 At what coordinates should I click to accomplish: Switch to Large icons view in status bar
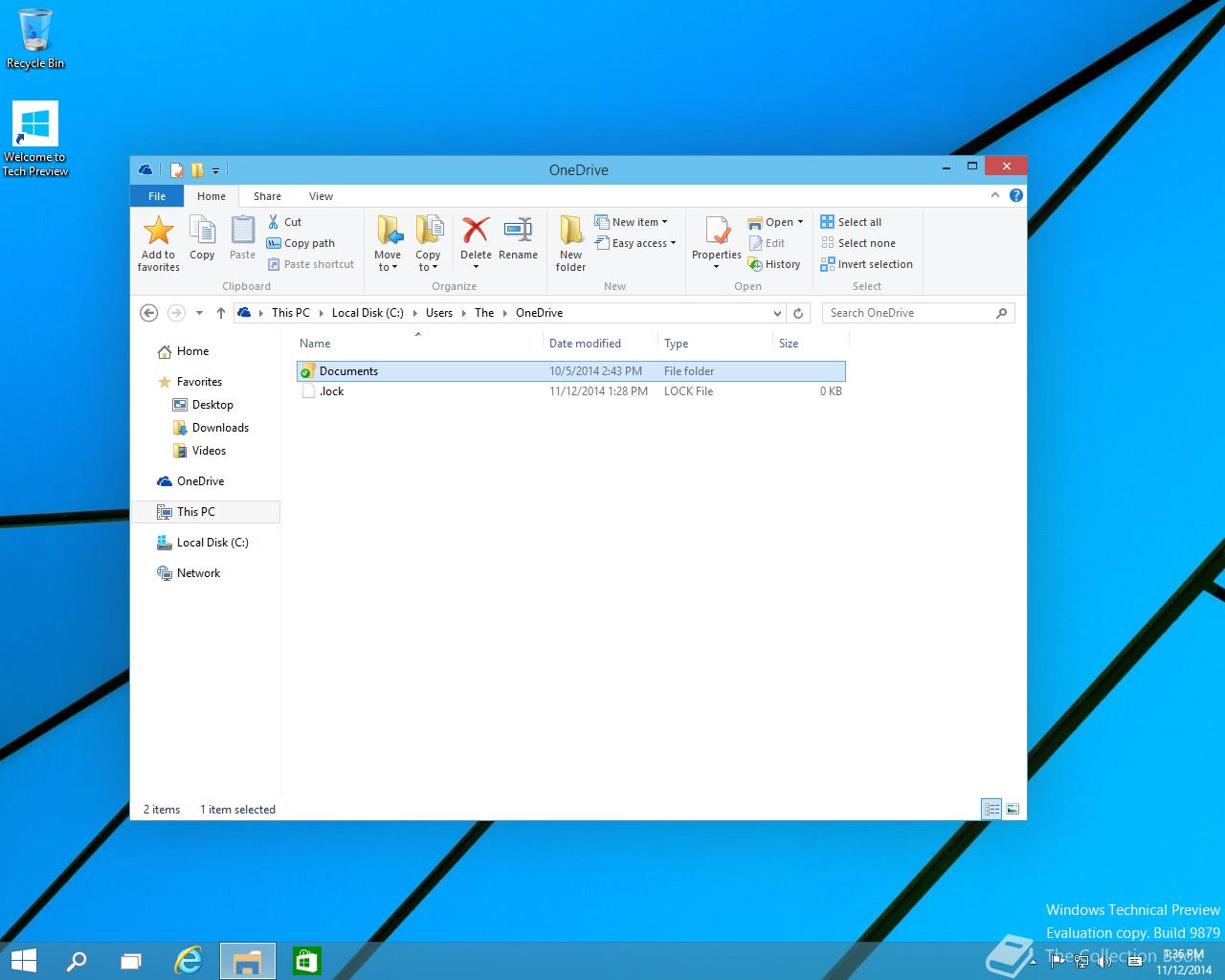click(1013, 810)
